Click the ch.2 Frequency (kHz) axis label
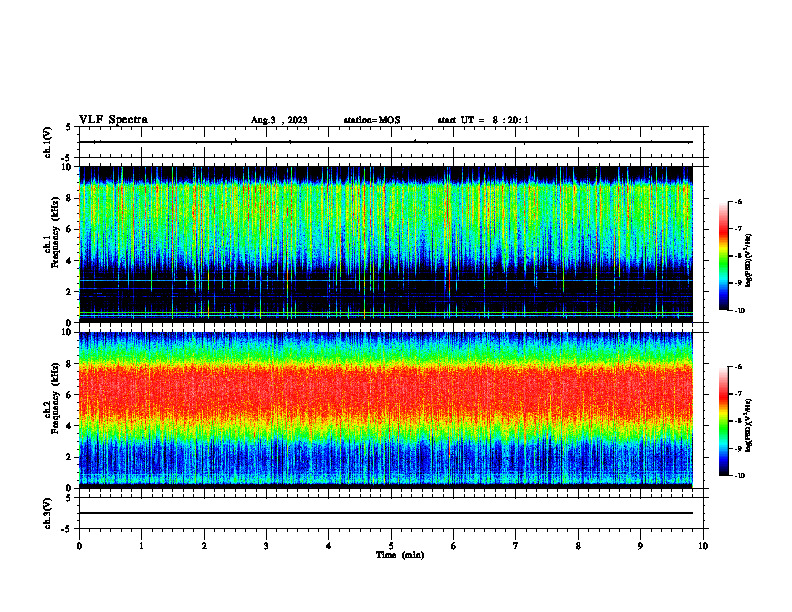This screenshot has height=612, width=792. tap(52, 397)
